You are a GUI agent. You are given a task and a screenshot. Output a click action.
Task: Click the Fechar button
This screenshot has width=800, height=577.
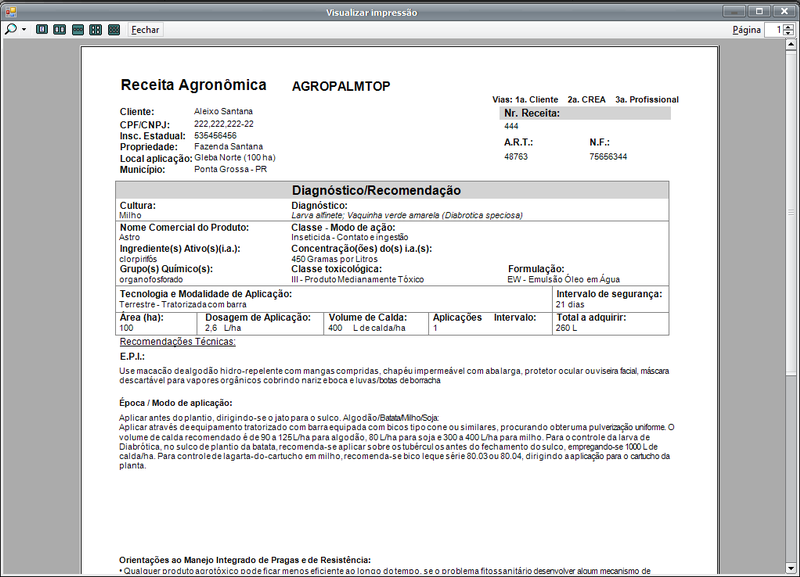tap(145, 30)
